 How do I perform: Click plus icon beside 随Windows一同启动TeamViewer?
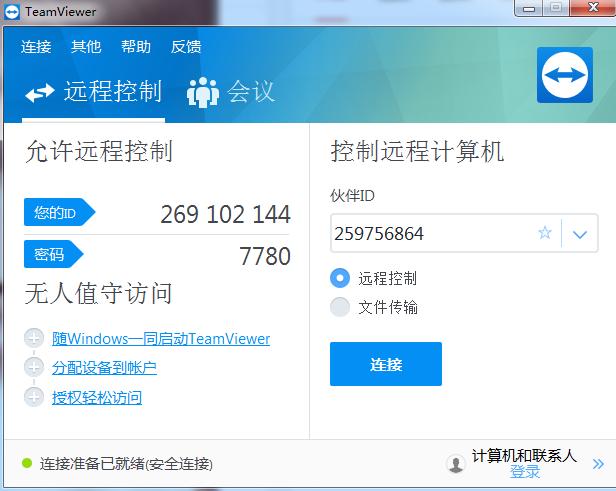(34, 338)
